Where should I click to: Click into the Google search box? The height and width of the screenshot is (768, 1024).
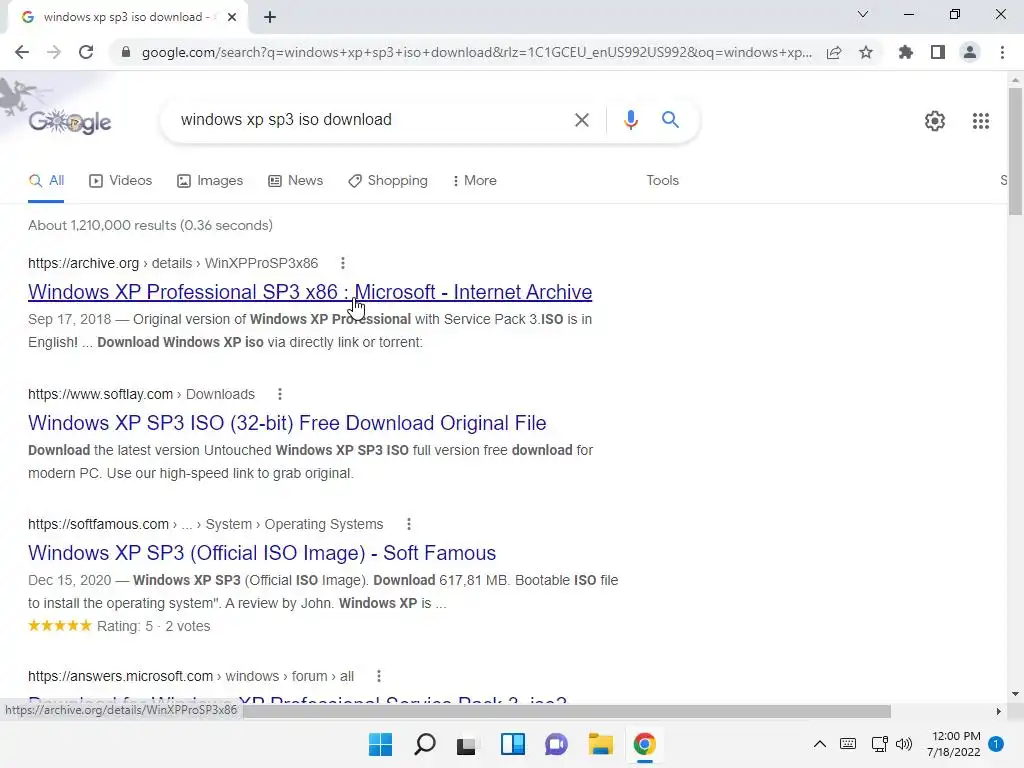372,120
